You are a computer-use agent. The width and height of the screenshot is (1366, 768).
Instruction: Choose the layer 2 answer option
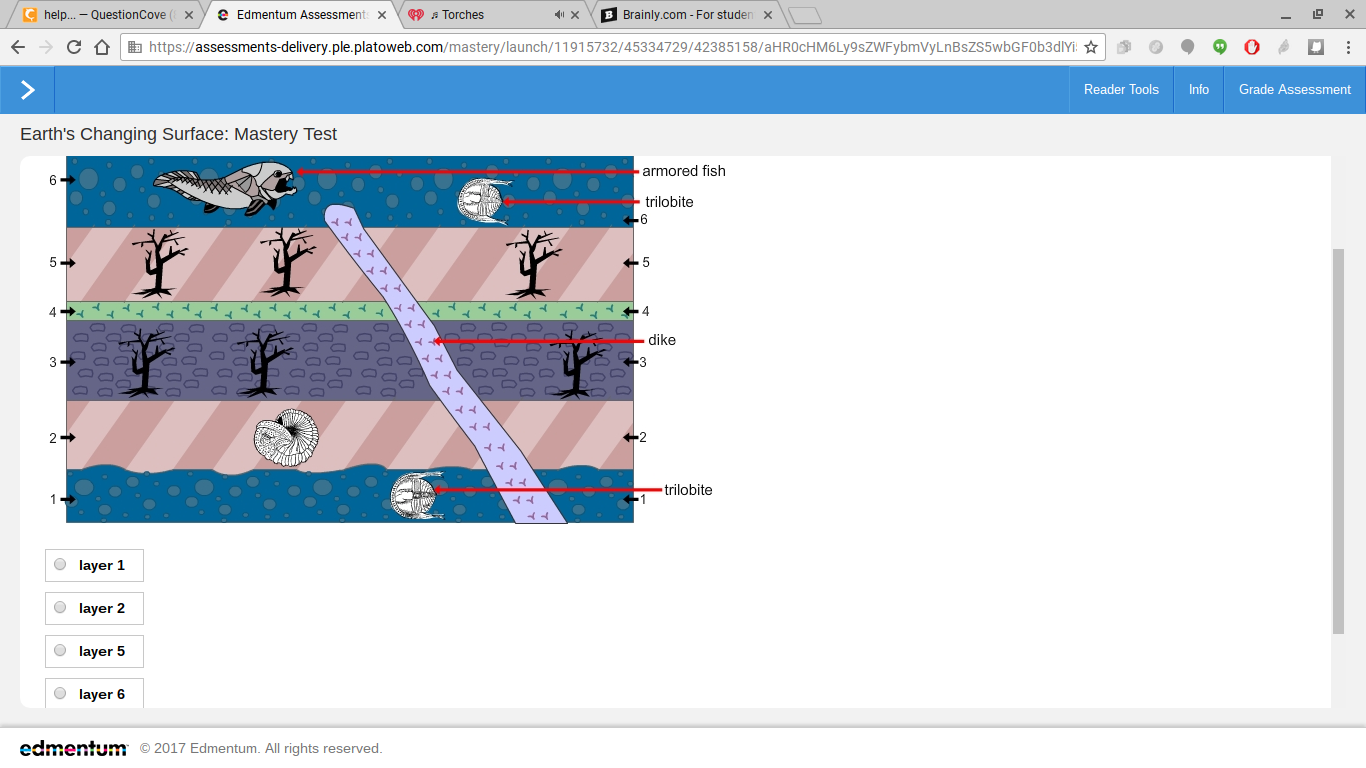pyautogui.click(x=94, y=608)
